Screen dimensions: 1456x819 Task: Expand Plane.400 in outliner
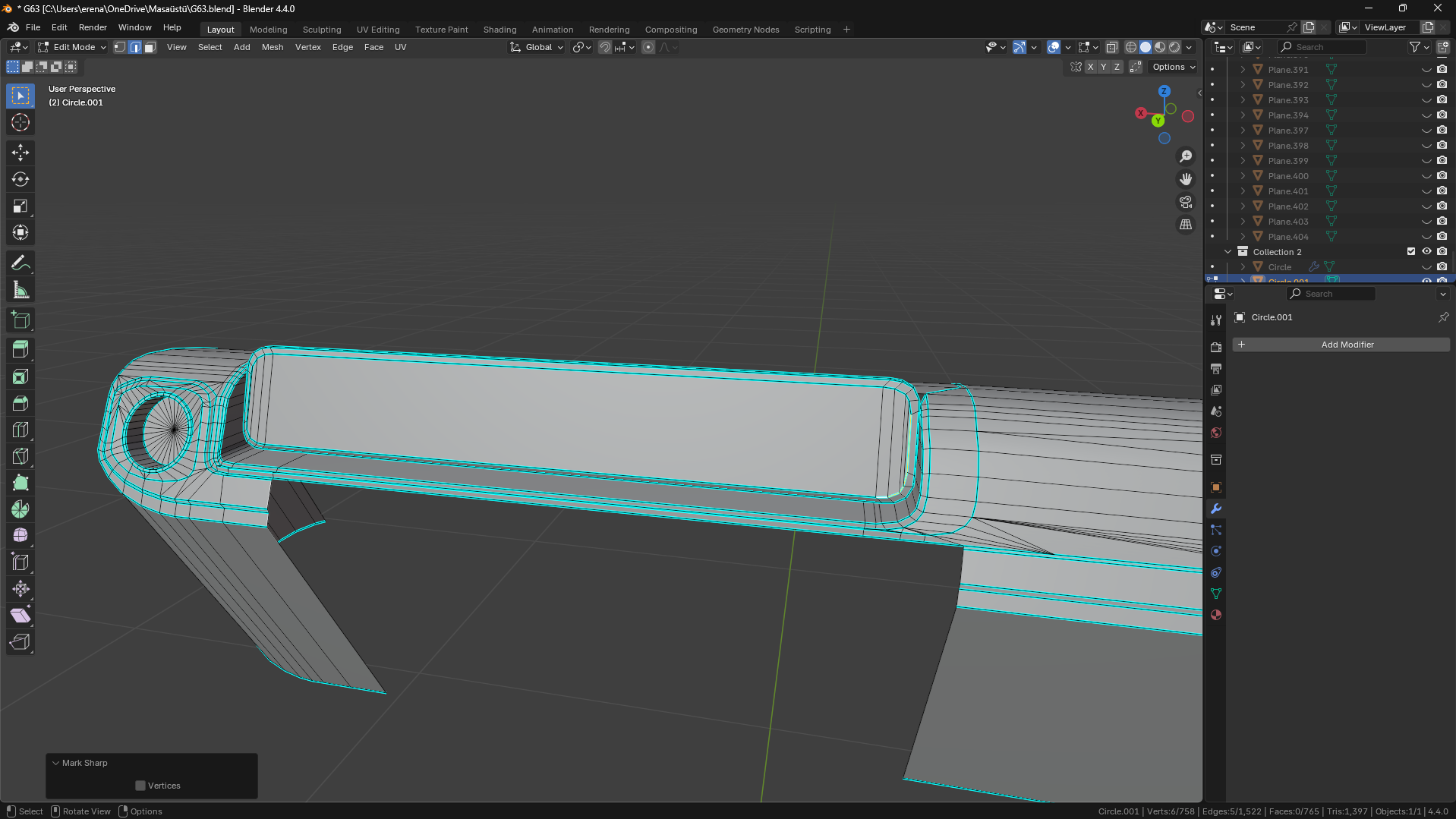(1243, 175)
